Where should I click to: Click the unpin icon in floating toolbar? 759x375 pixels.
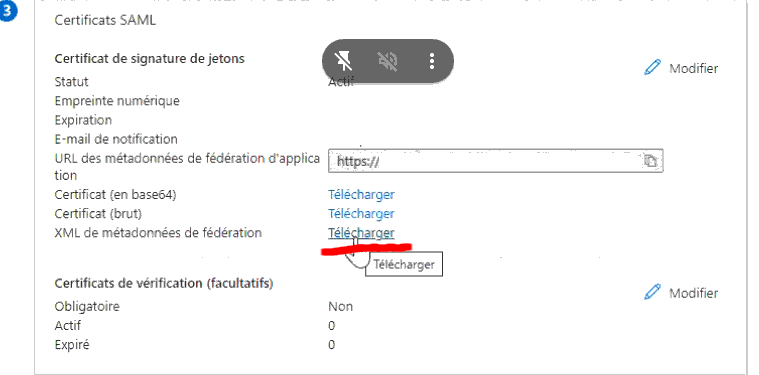[344, 61]
